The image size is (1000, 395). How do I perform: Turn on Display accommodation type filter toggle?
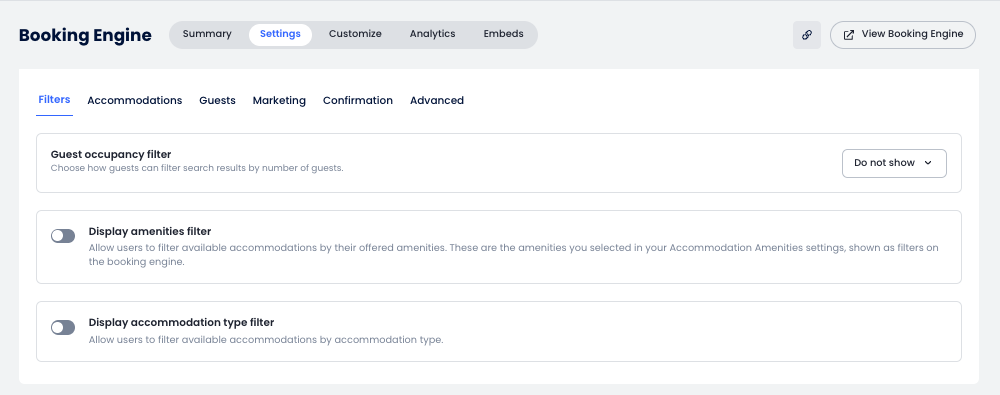(x=63, y=327)
